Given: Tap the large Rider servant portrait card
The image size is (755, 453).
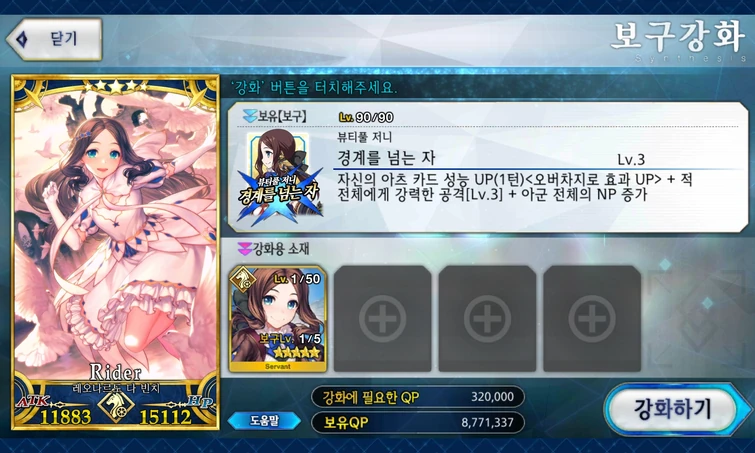Looking at the screenshot, I should (x=116, y=252).
